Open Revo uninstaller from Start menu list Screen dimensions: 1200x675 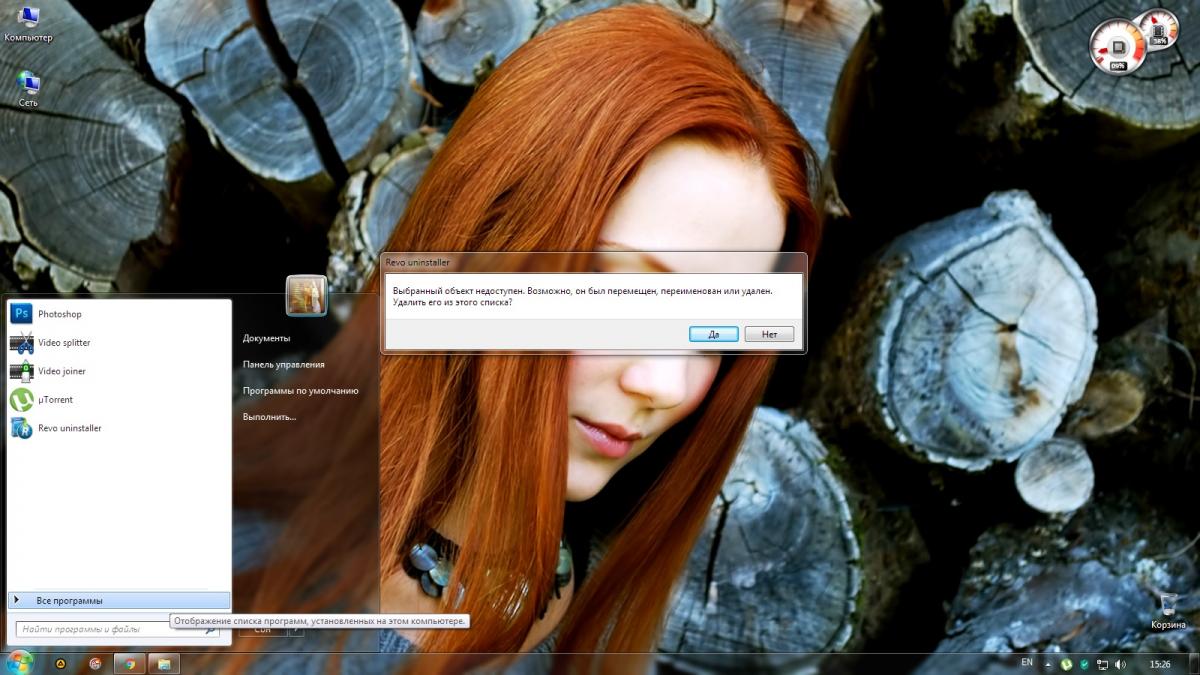tap(119, 428)
